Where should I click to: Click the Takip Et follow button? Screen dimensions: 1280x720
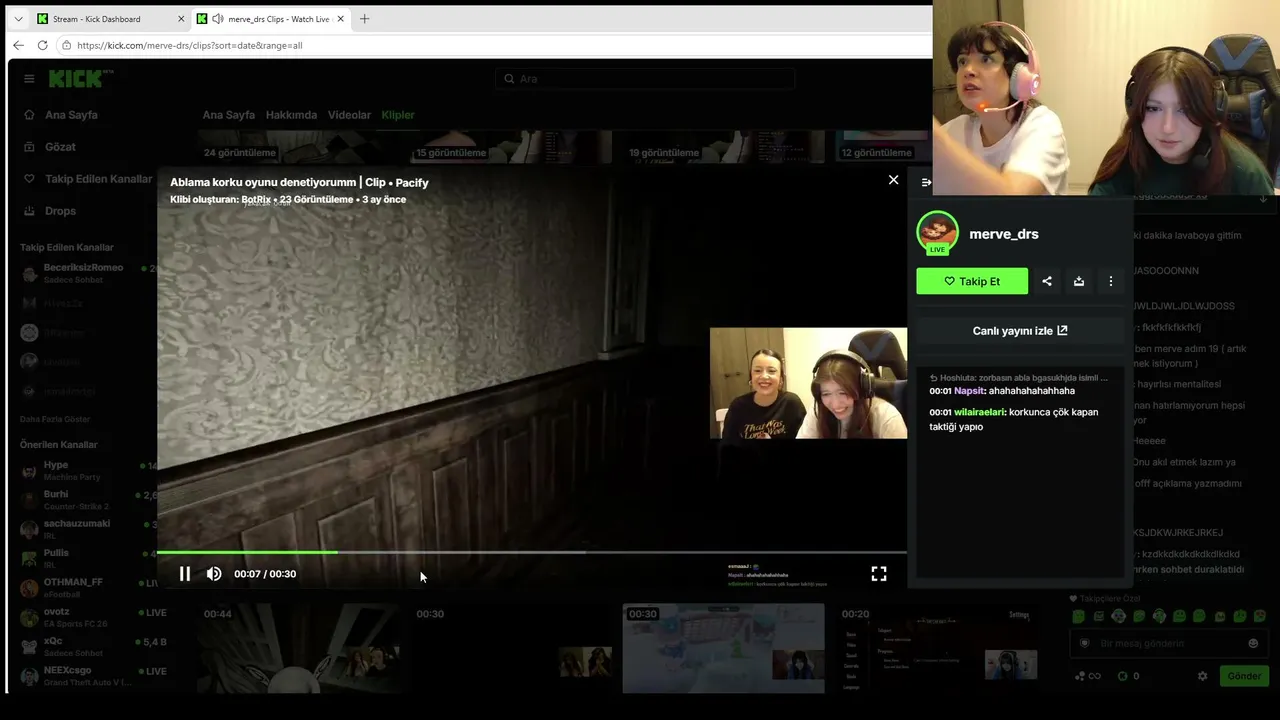coord(972,281)
